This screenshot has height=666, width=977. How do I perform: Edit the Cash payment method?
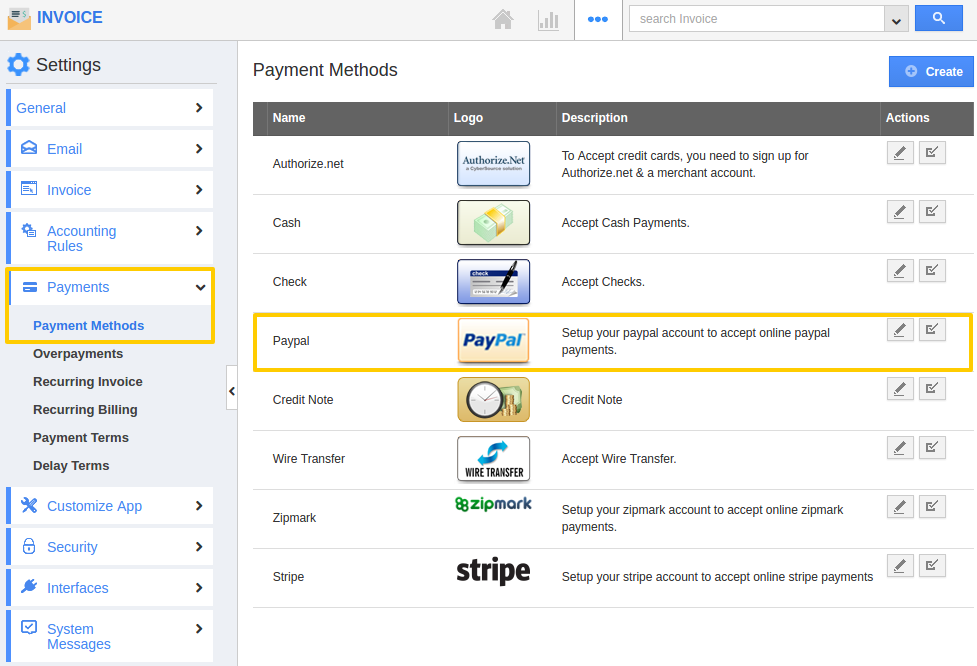pos(900,212)
